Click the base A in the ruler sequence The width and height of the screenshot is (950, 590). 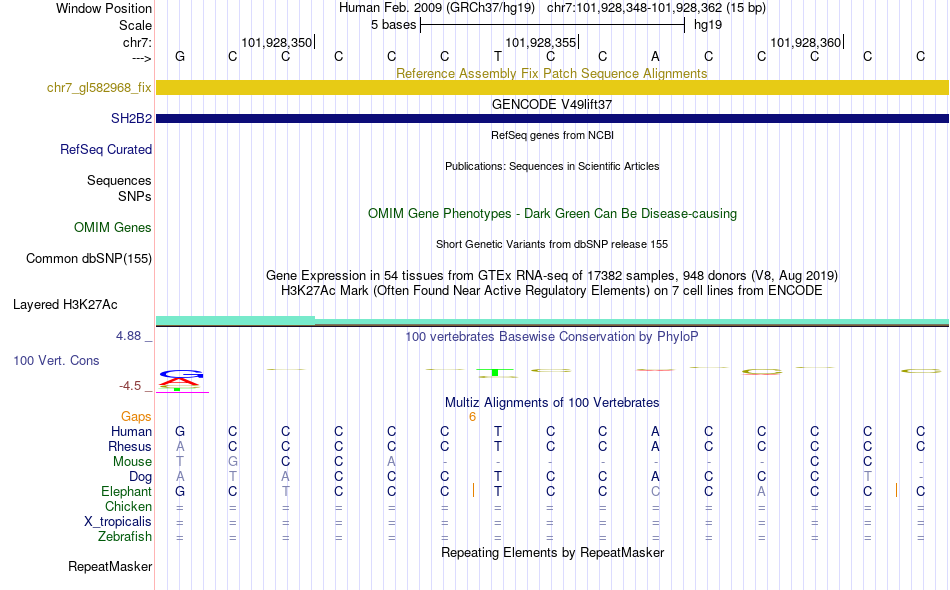[655, 57]
